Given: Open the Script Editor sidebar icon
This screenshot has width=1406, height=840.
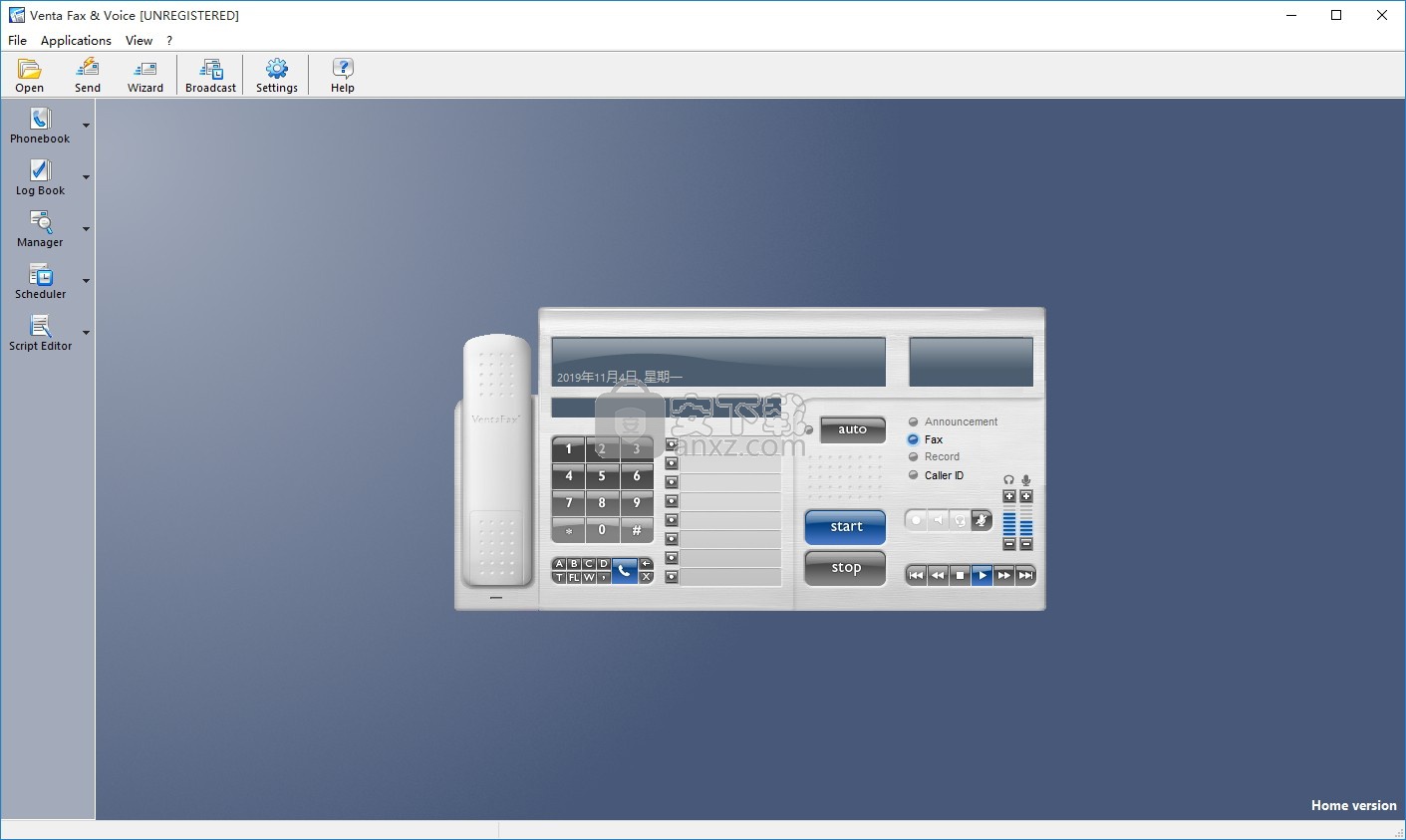Looking at the screenshot, I should tap(40, 333).
